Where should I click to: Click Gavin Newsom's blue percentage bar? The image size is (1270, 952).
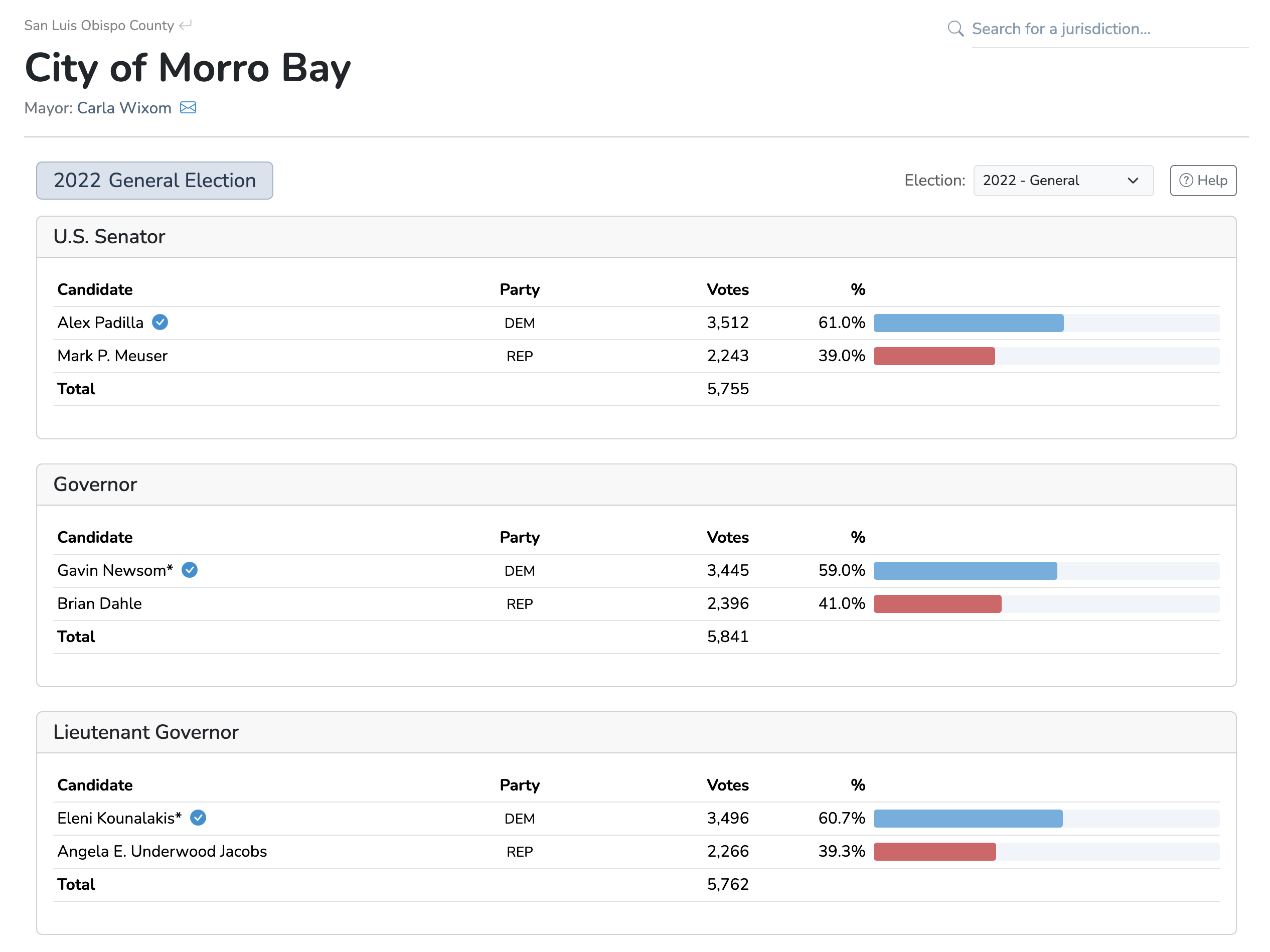pos(965,571)
